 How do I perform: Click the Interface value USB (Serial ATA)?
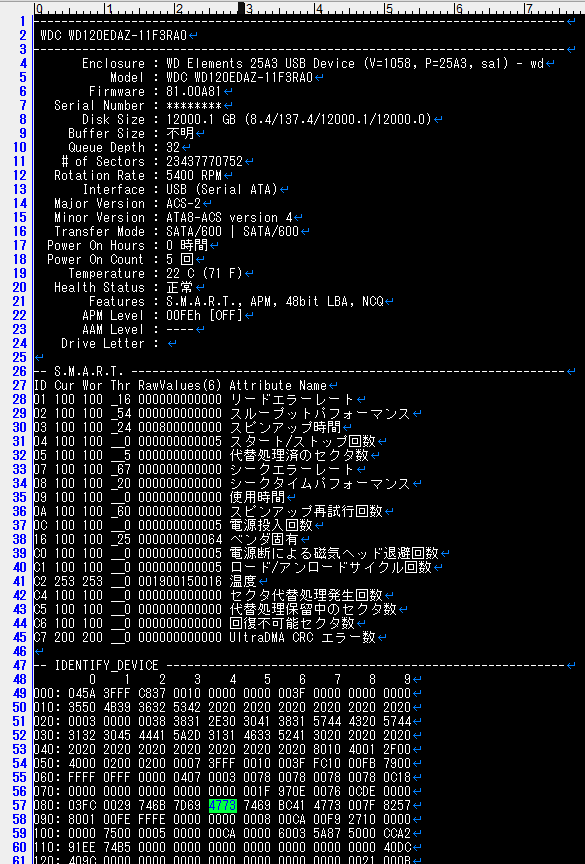[x=222, y=190]
